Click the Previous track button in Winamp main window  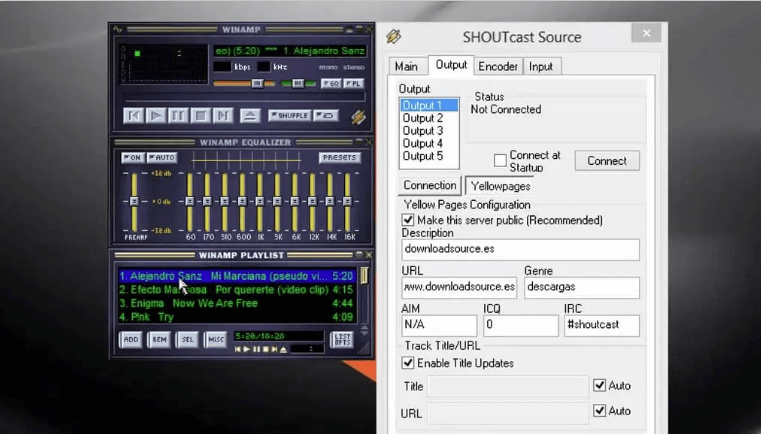(x=133, y=116)
